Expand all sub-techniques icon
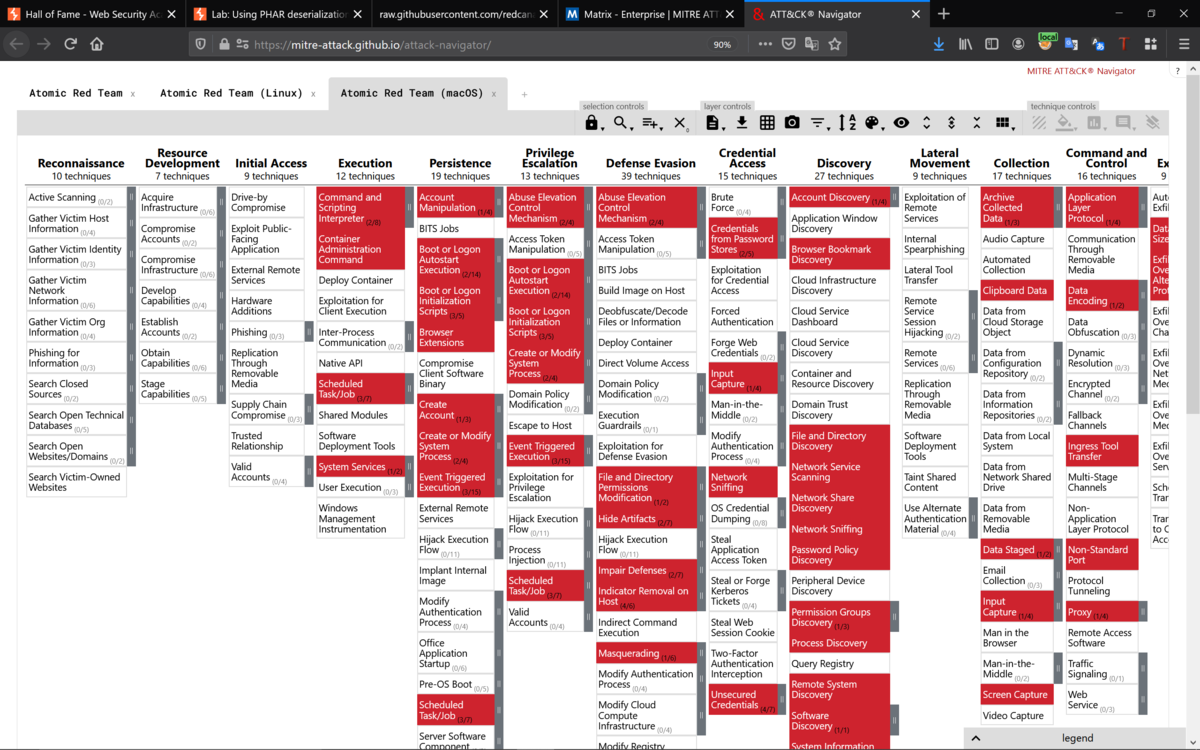The image size is (1200, 750). tap(927, 123)
